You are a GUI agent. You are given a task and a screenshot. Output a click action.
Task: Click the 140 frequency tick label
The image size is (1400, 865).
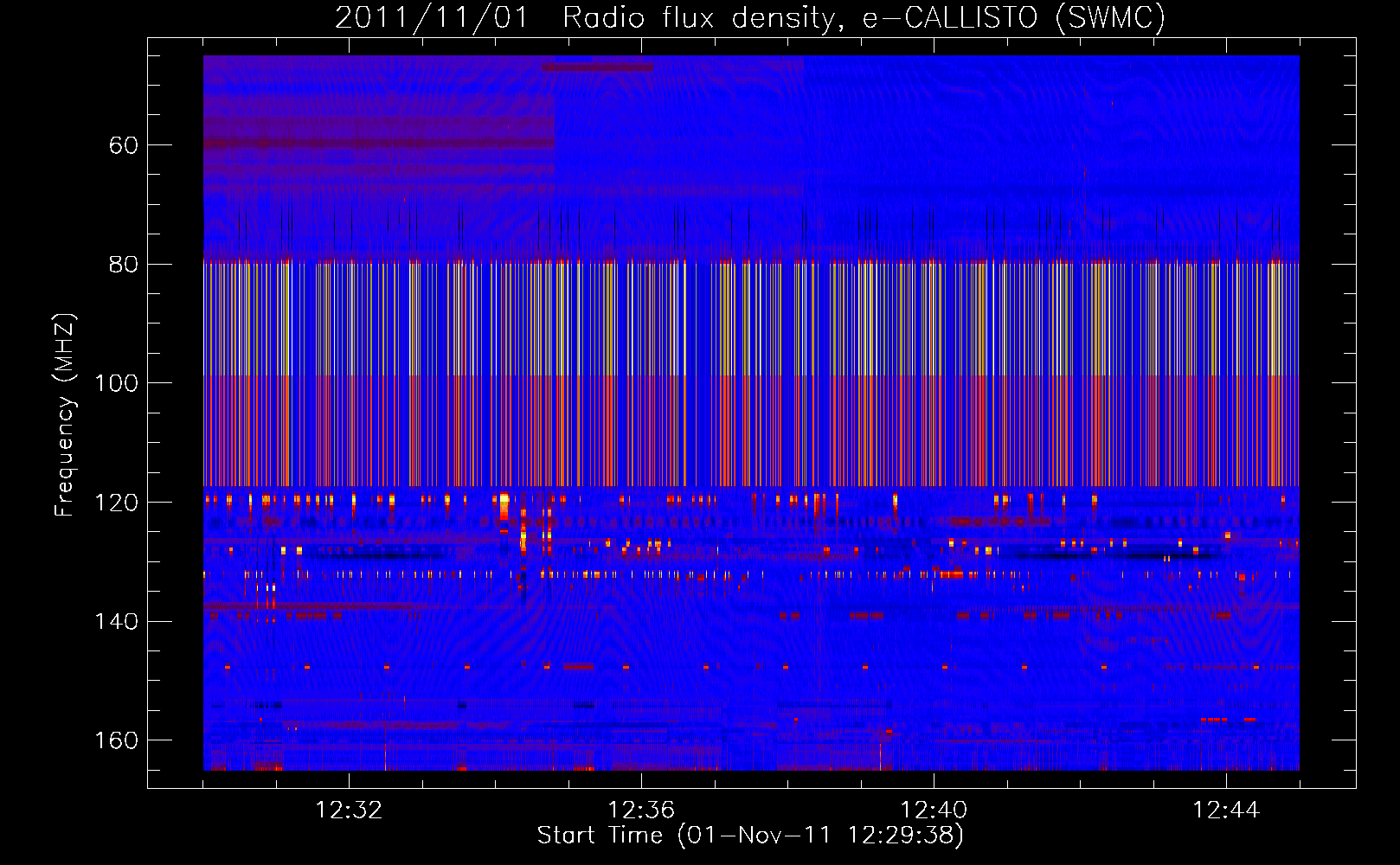[x=117, y=621]
